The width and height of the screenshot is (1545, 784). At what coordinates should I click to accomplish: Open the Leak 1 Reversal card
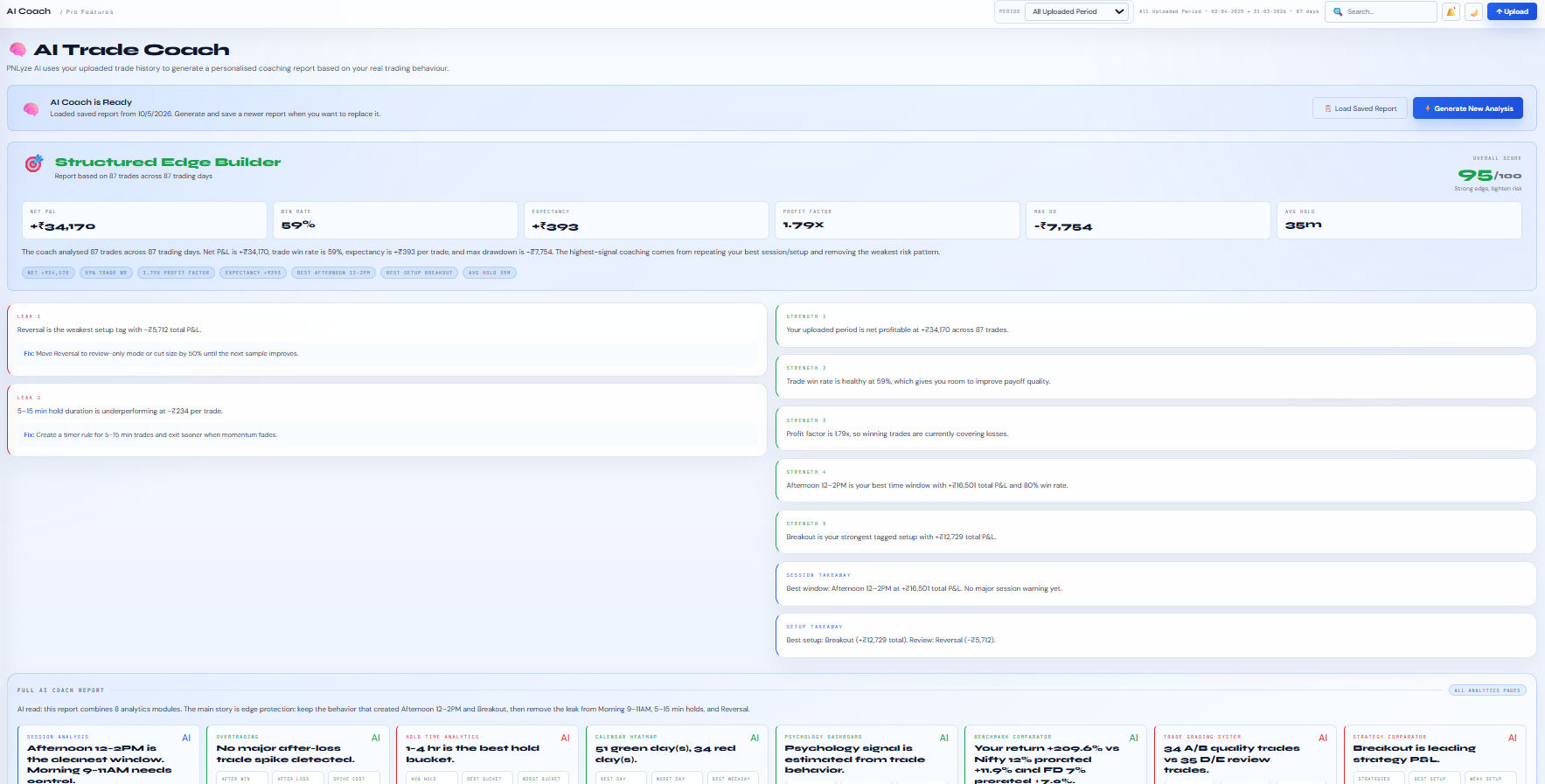386,339
